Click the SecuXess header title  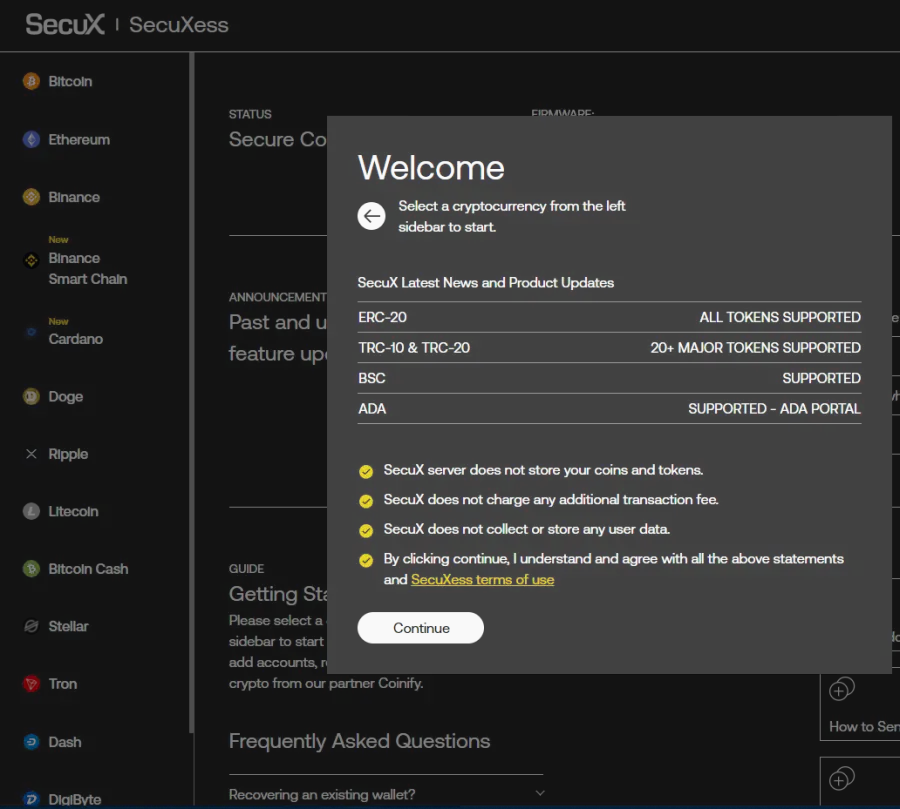pyautogui.click(x=179, y=25)
